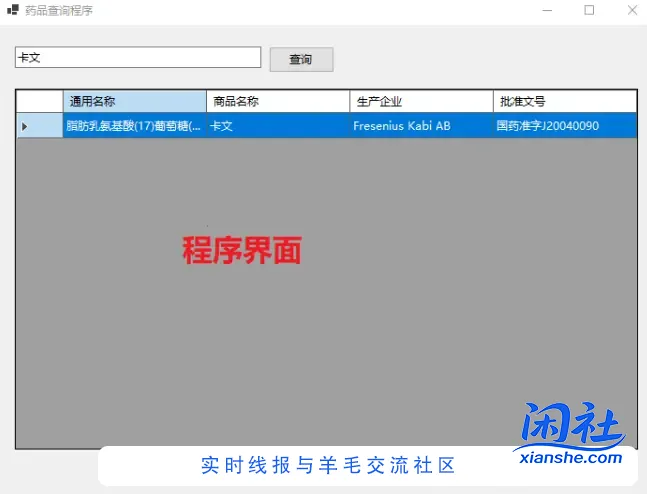The height and width of the screenshot is (494, 647).
Task: Select the 卡文 cell in 商品名称 column
Action: click(x=278, y=126)
